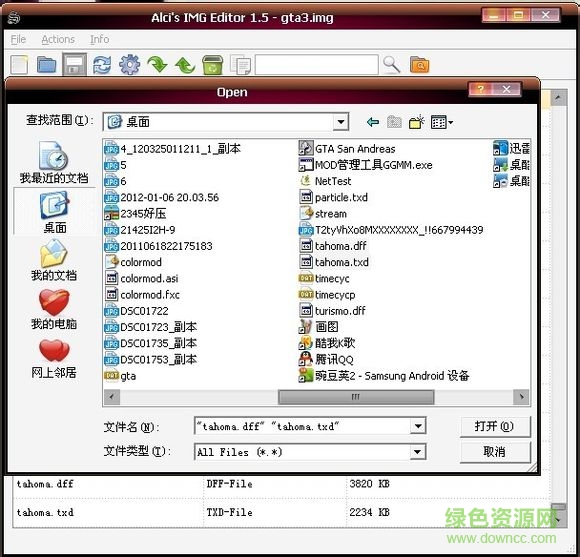Select 4_120325011211_1_副本 image
This screenshot has height=557, width=580.
tap(172, 149)
